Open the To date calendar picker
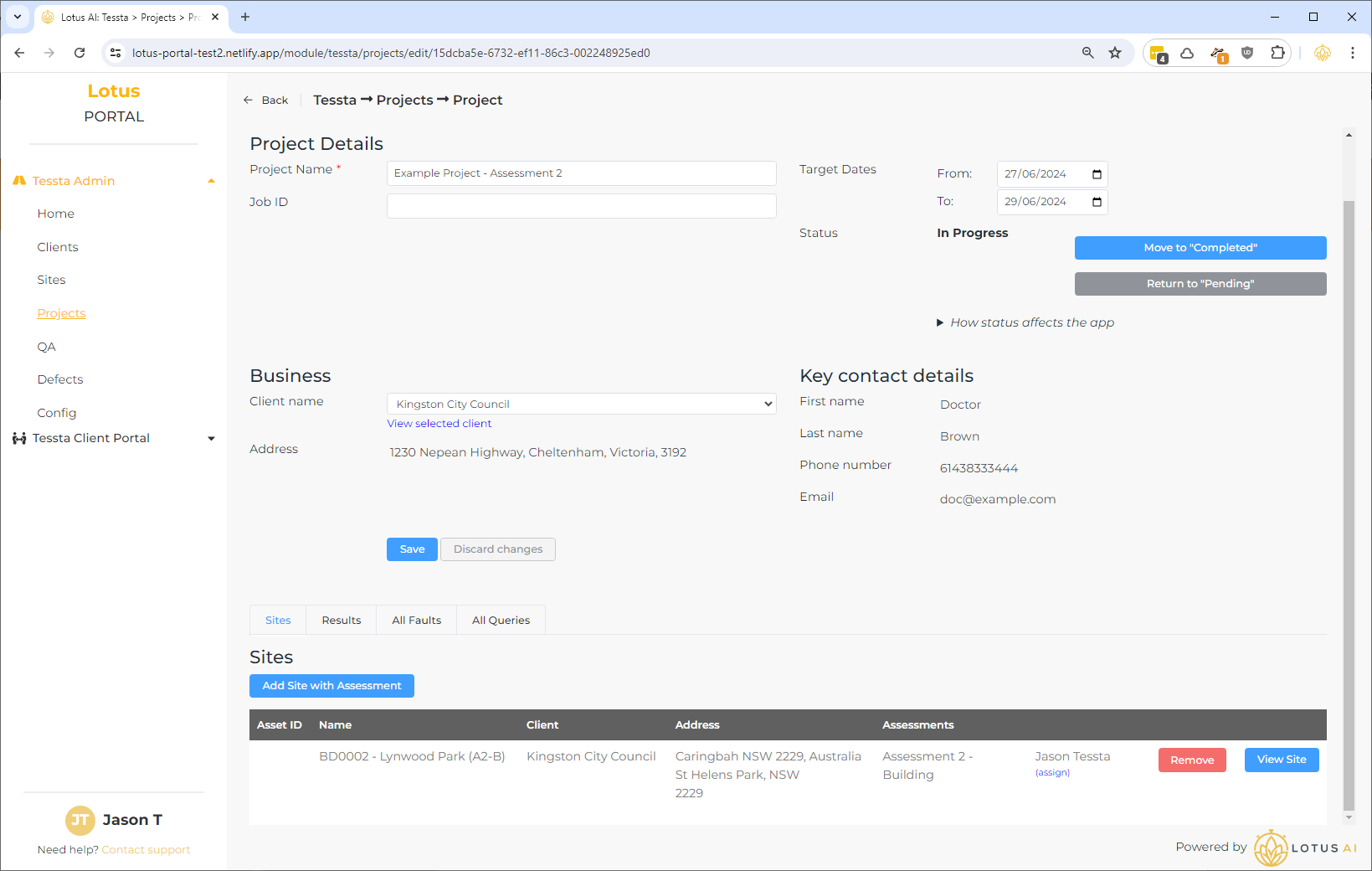1372x871 pixels. [x=1097, y=202]
